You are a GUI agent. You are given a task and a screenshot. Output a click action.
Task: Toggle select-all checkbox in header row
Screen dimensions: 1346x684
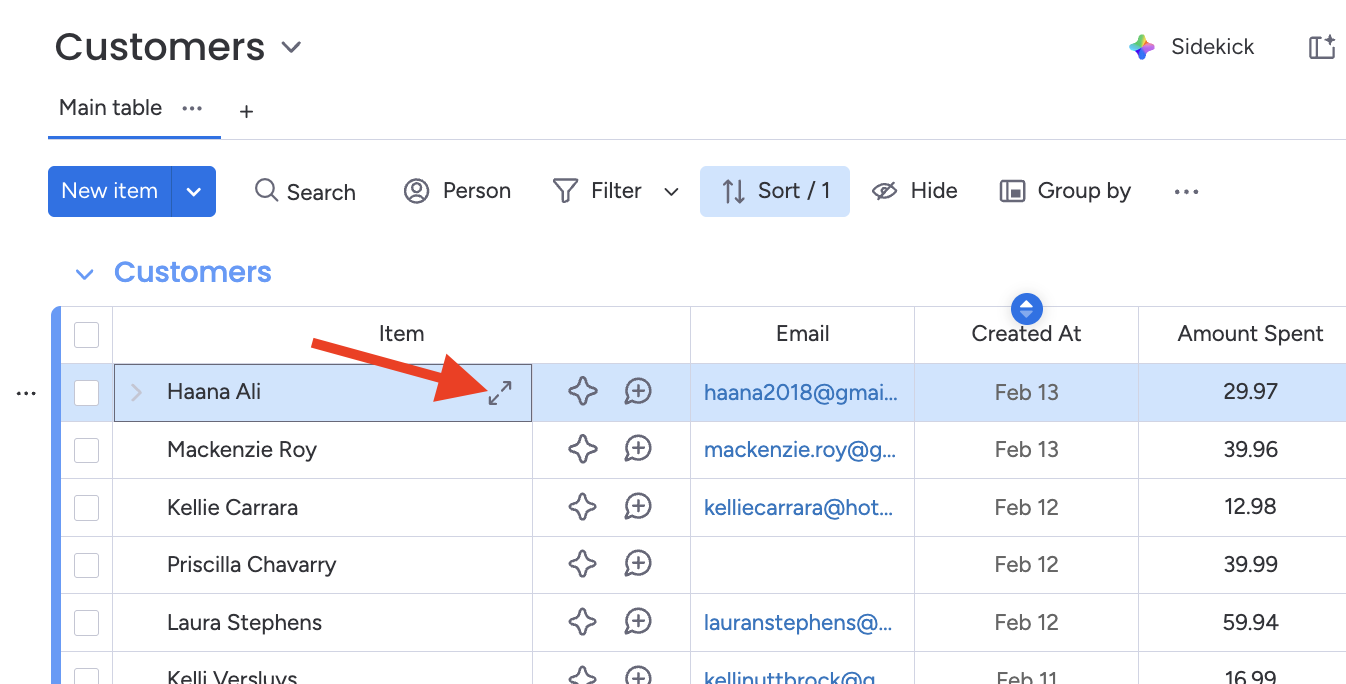coord(87,334)
